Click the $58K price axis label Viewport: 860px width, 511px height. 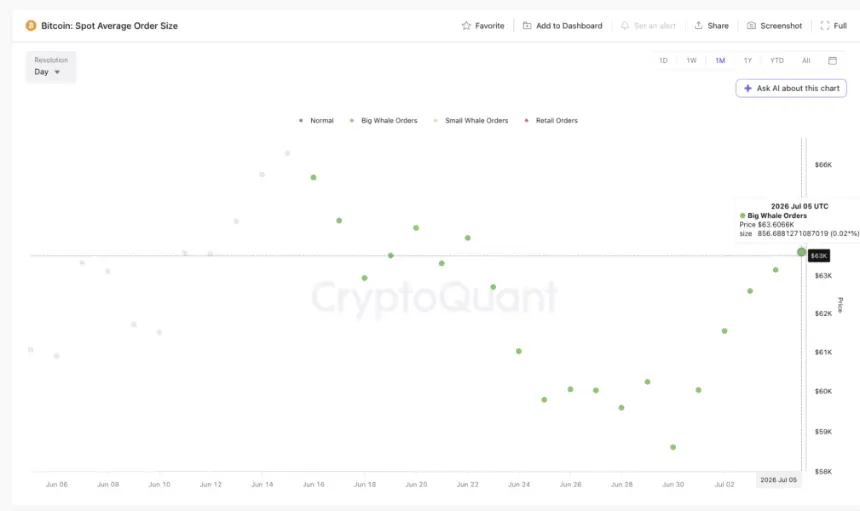coord(823,472)
